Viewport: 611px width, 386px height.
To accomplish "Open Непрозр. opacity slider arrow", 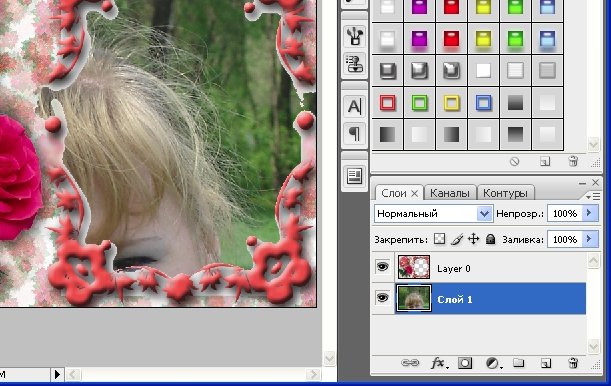I will coord(590,213).
